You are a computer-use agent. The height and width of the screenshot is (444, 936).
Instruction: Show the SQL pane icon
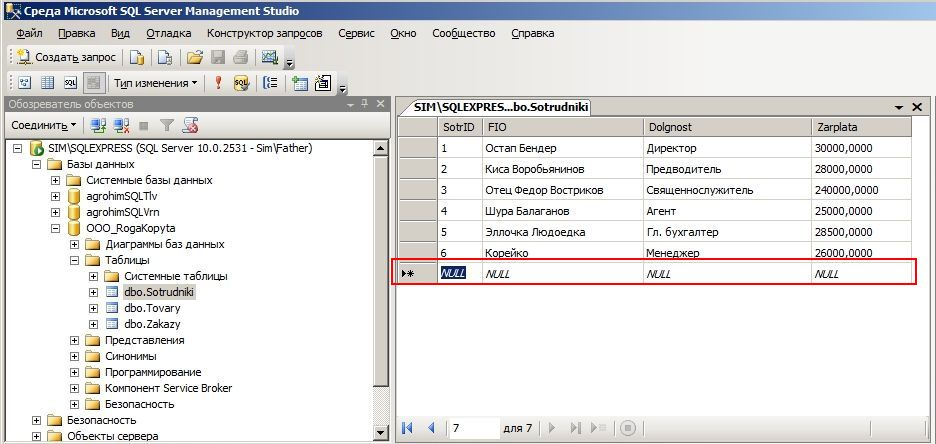point(70,83)
